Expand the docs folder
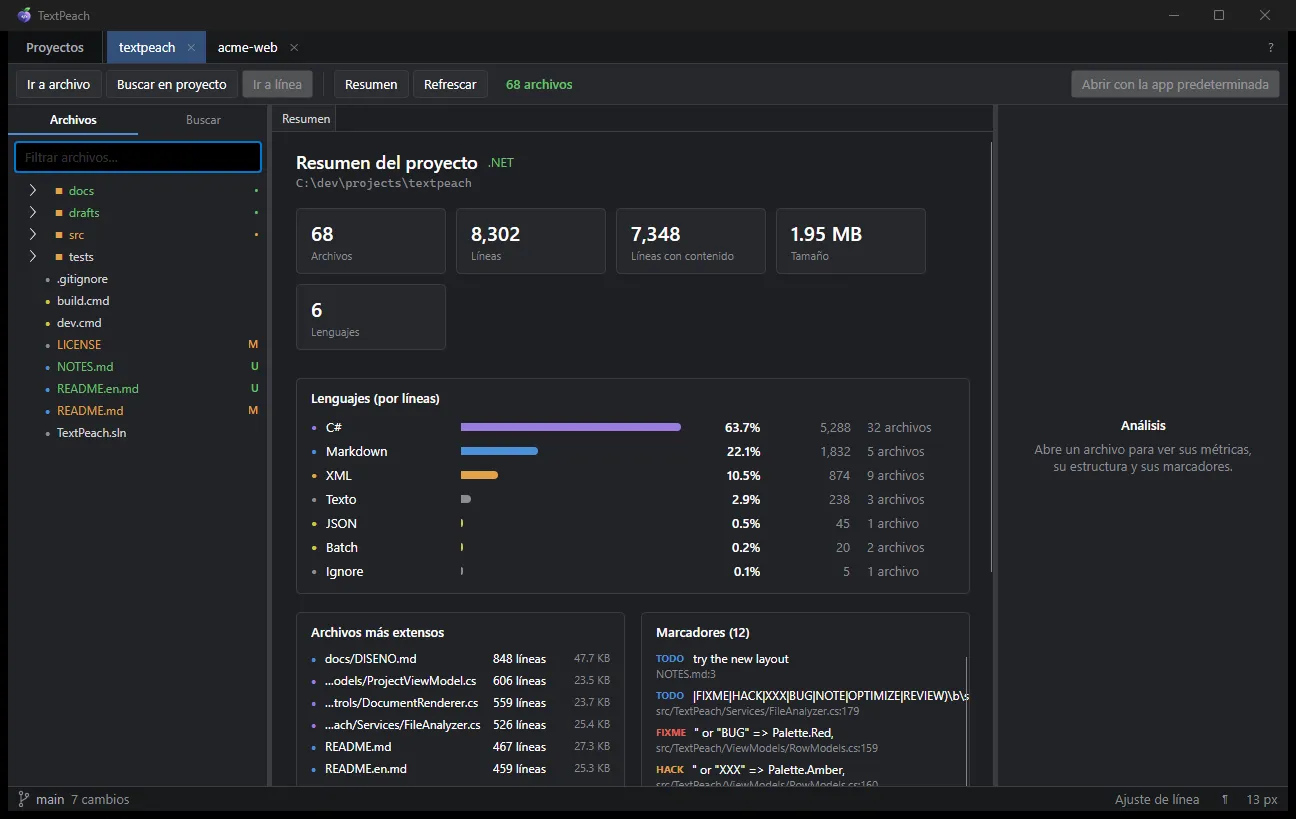 [x=33, y=190]
